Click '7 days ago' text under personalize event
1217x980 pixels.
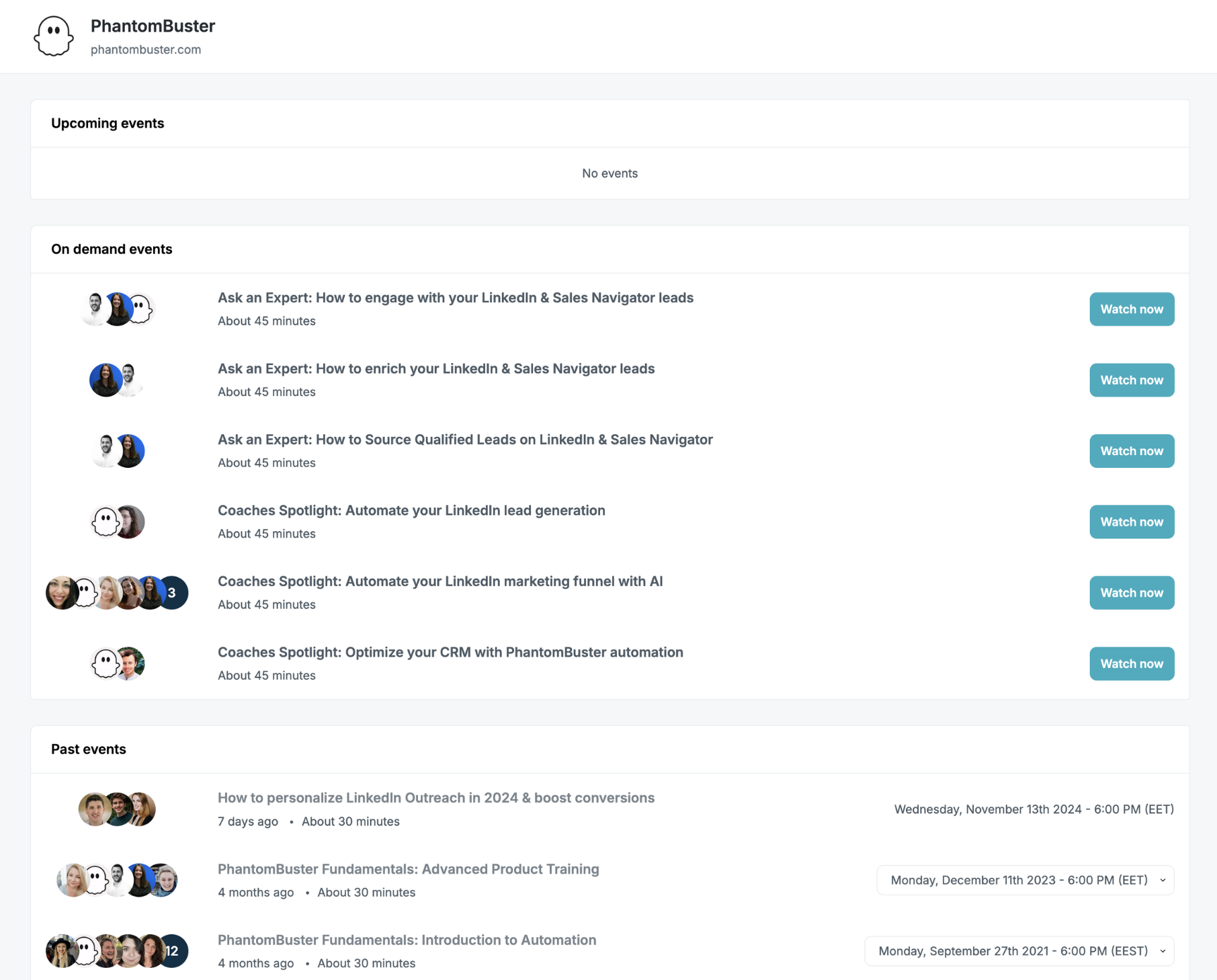(247, 821)
